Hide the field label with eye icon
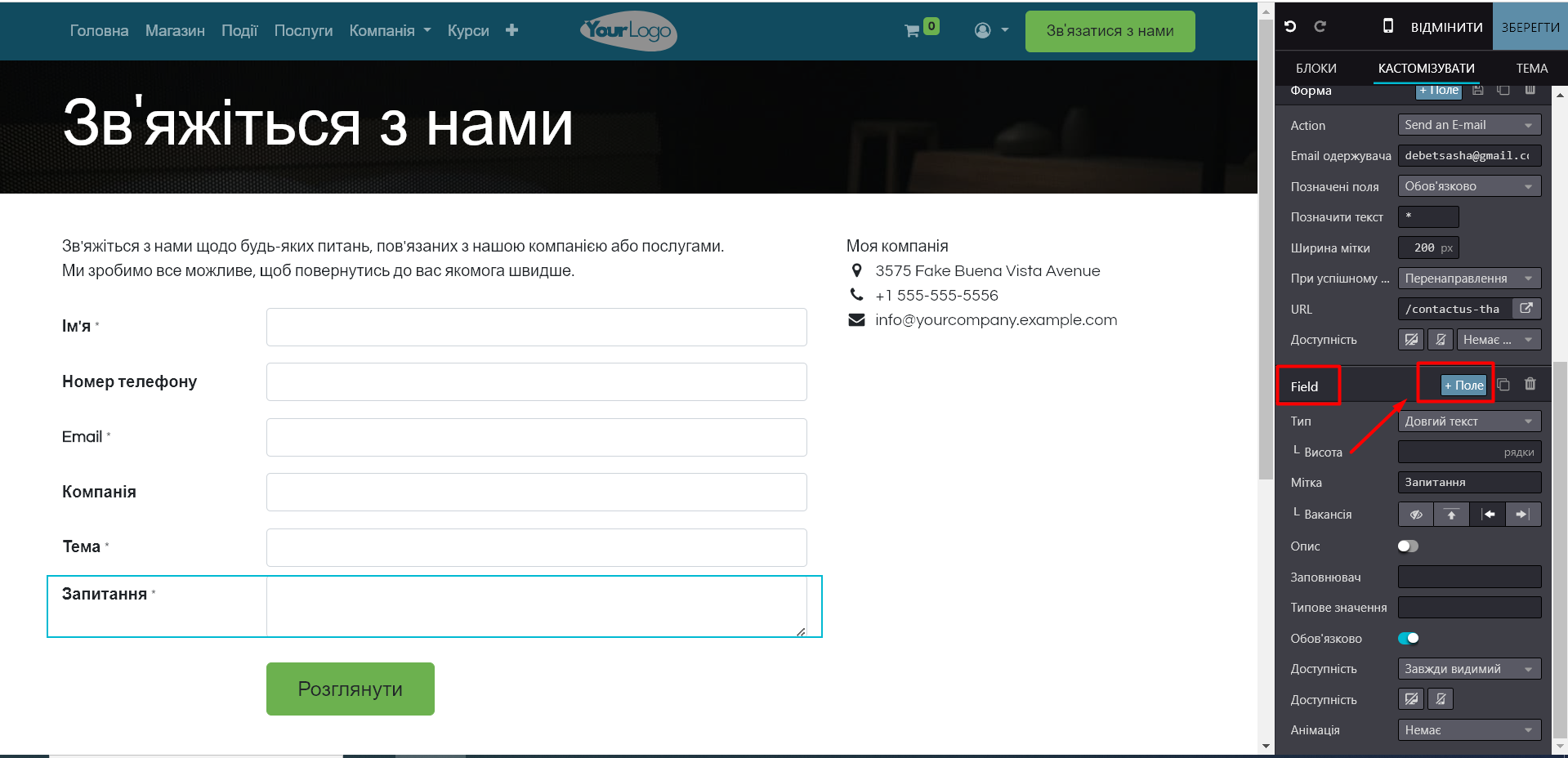 pyautogui.click(x=1416, y=515)
